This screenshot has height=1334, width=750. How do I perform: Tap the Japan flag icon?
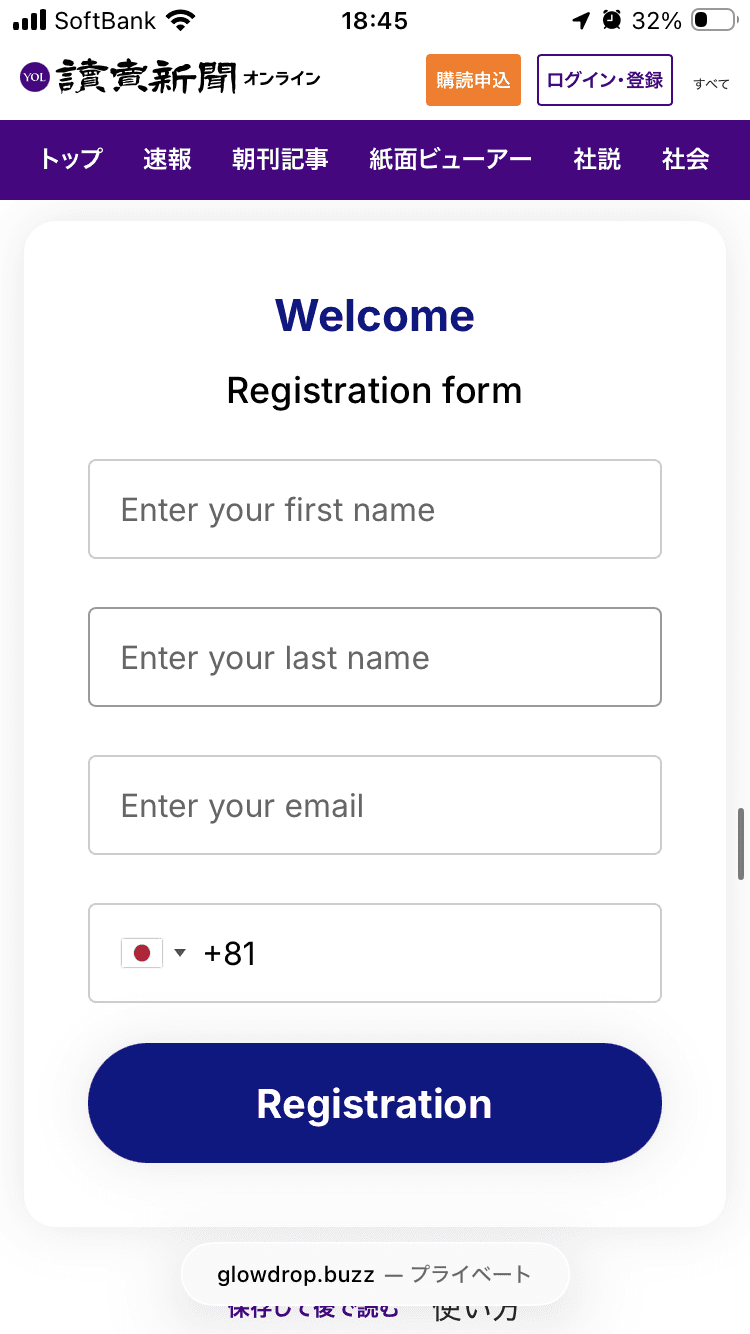pos(141,953)
